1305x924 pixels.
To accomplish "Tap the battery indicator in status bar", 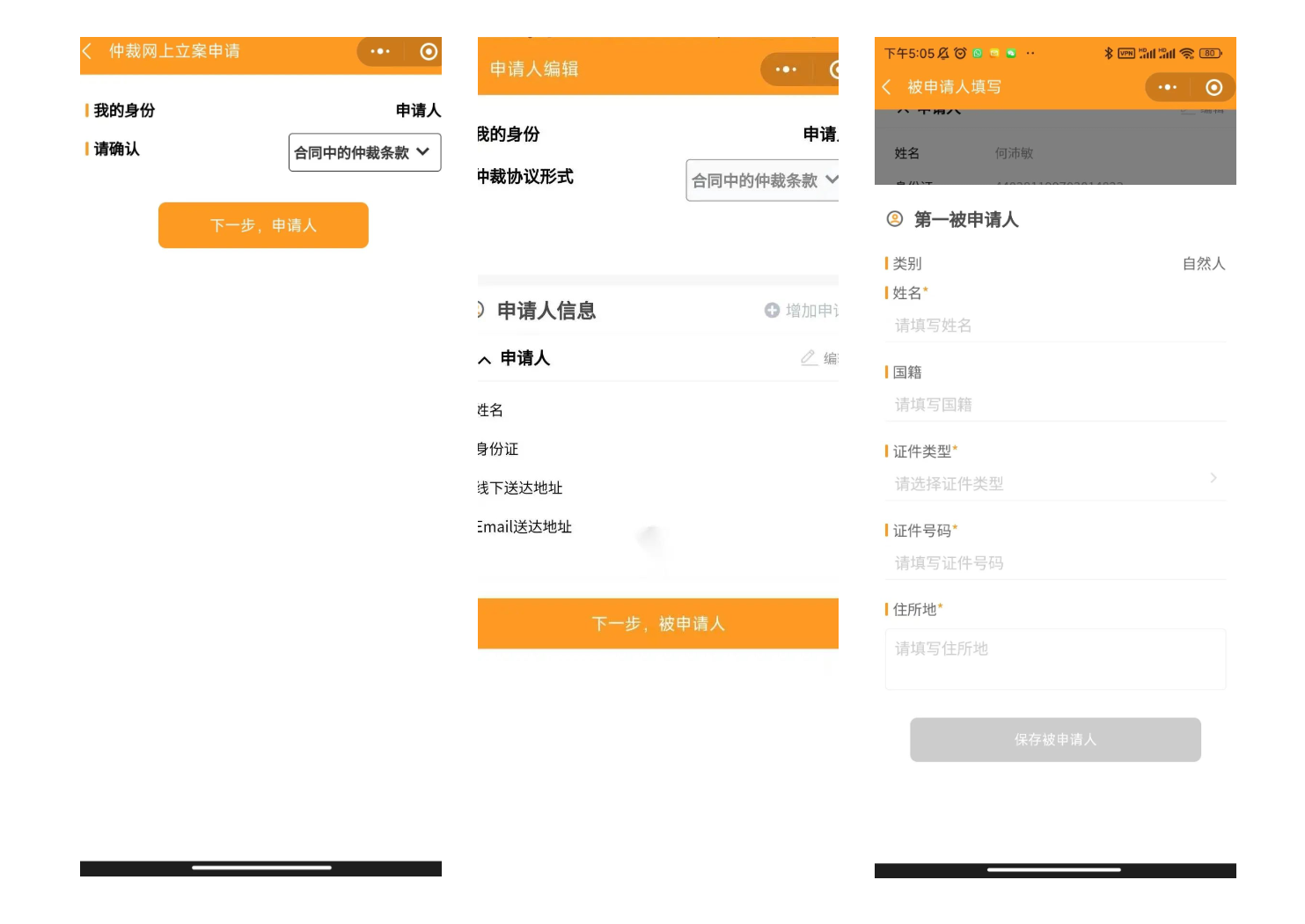I will [x=1211, y=54].
